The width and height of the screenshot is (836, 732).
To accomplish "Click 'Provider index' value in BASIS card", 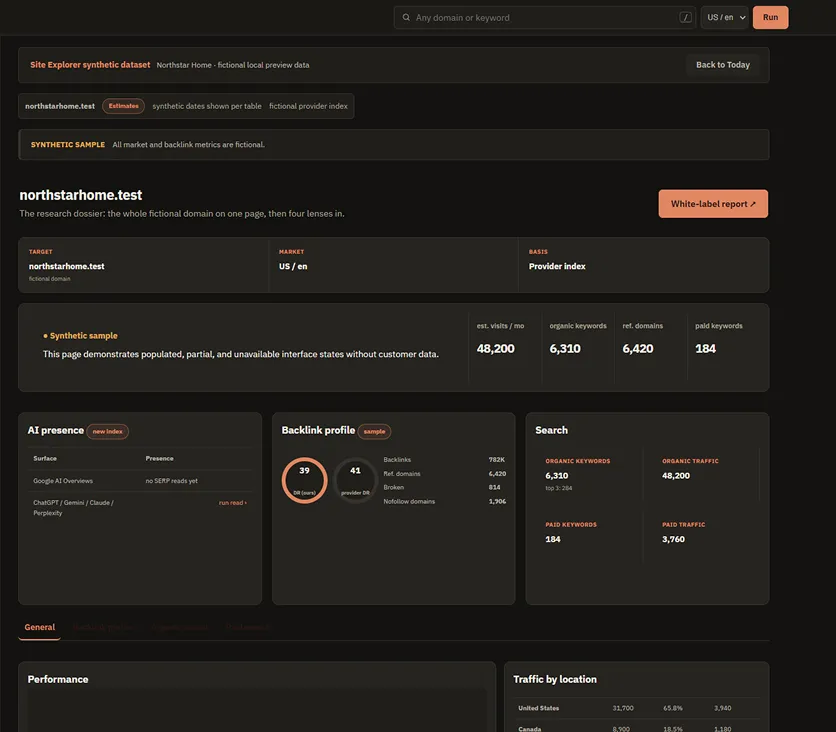I will click(557, 266).
